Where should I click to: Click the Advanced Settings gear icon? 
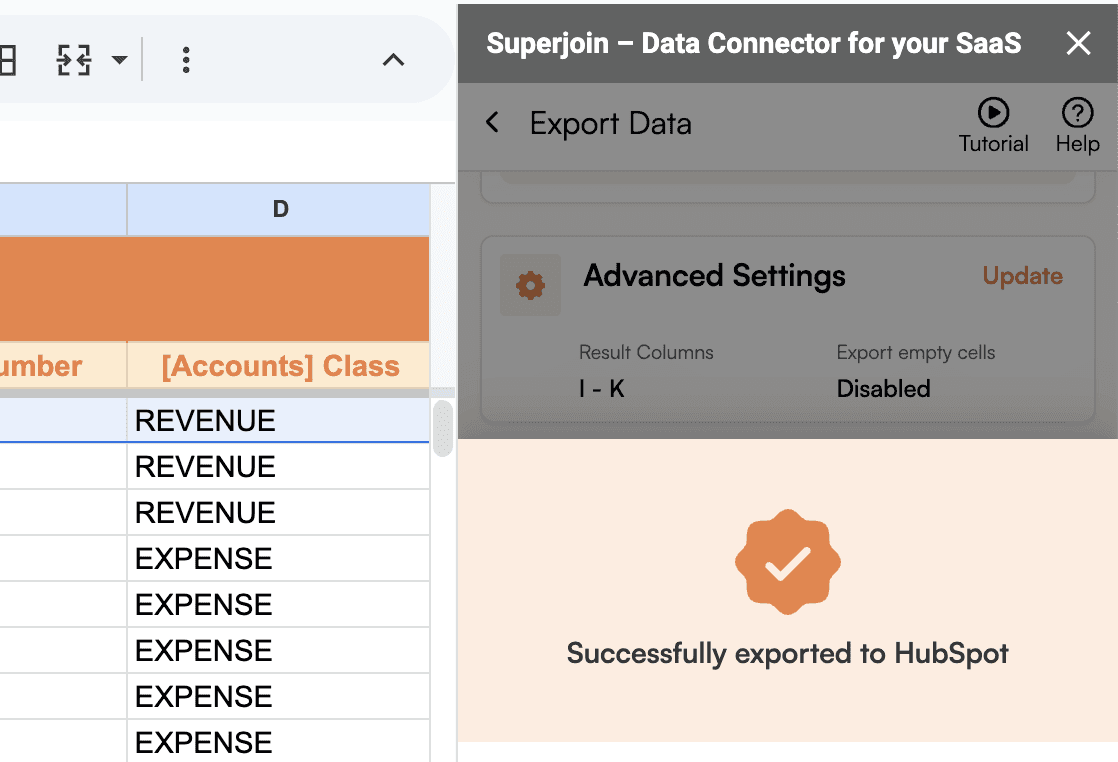coord(530,285)
